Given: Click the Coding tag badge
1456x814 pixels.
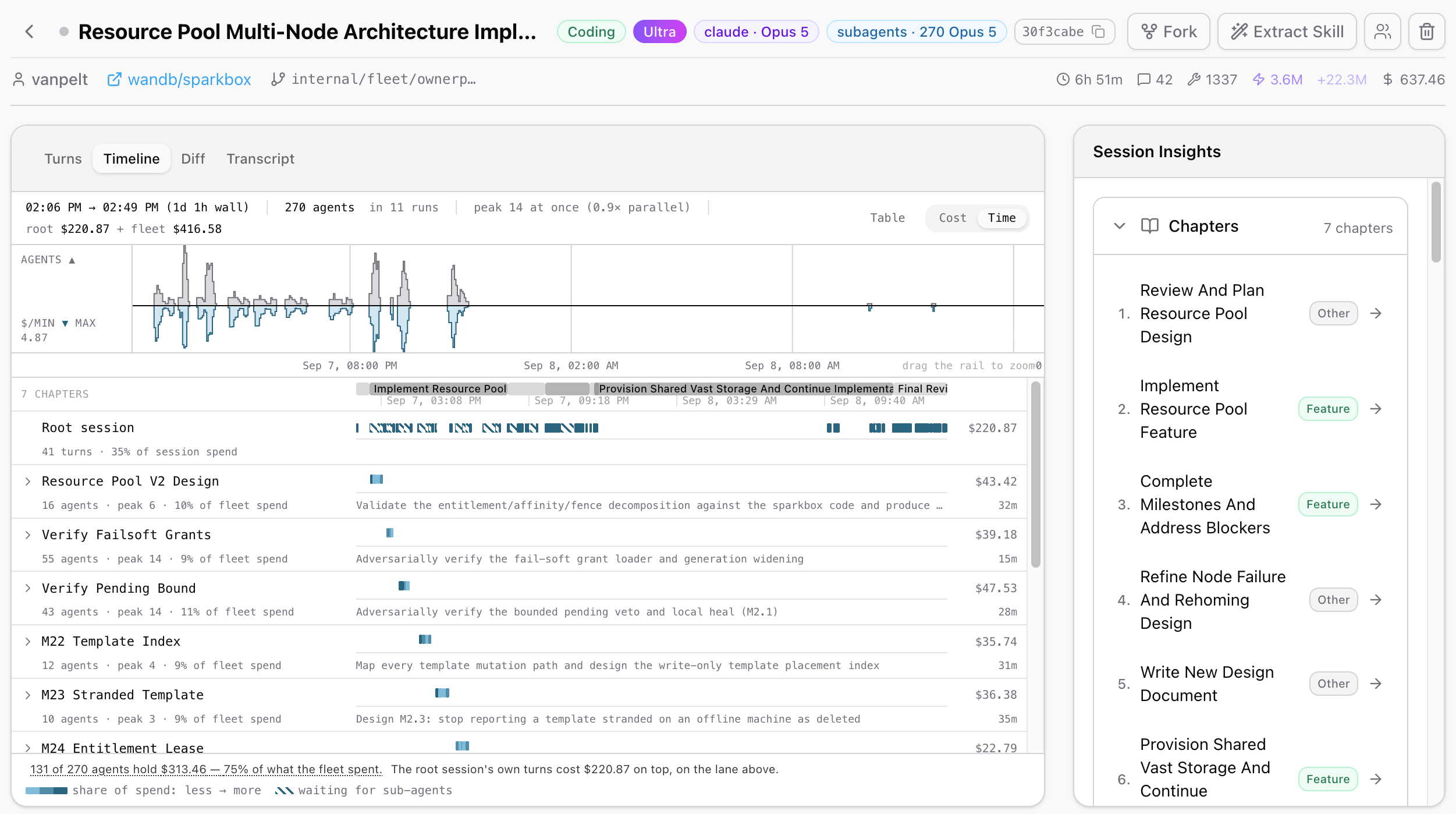Looking at the screenshot, I should pyautogui.click(x=591, y=31).
